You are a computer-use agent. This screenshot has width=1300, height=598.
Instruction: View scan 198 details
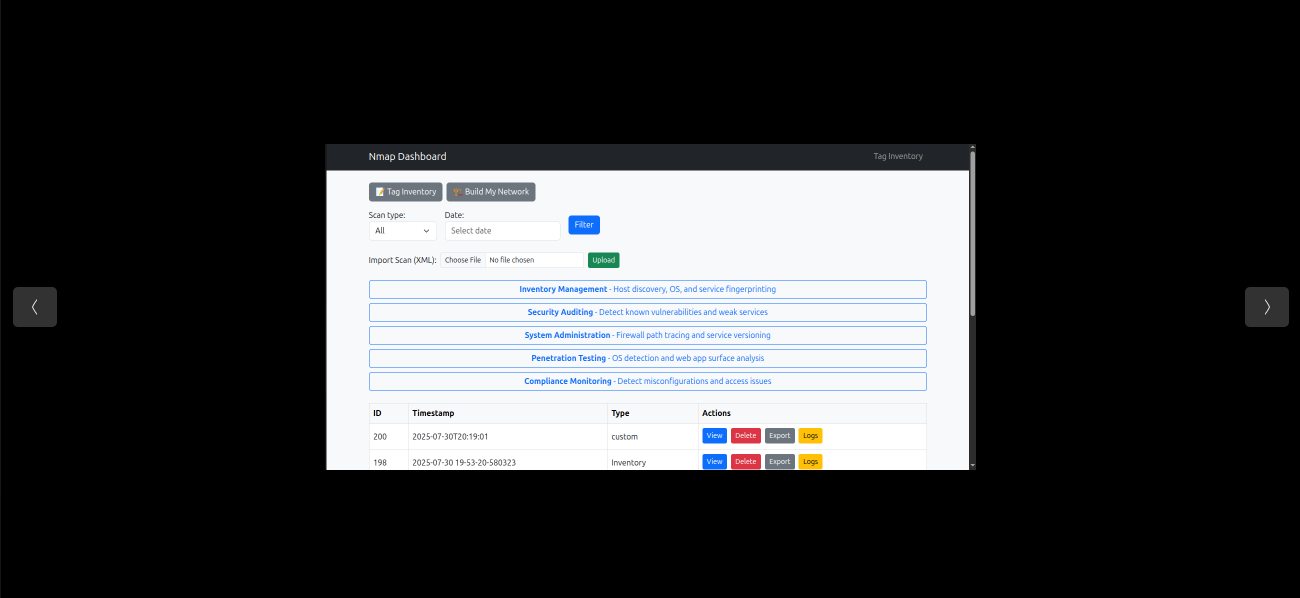(x=714, y=462)
